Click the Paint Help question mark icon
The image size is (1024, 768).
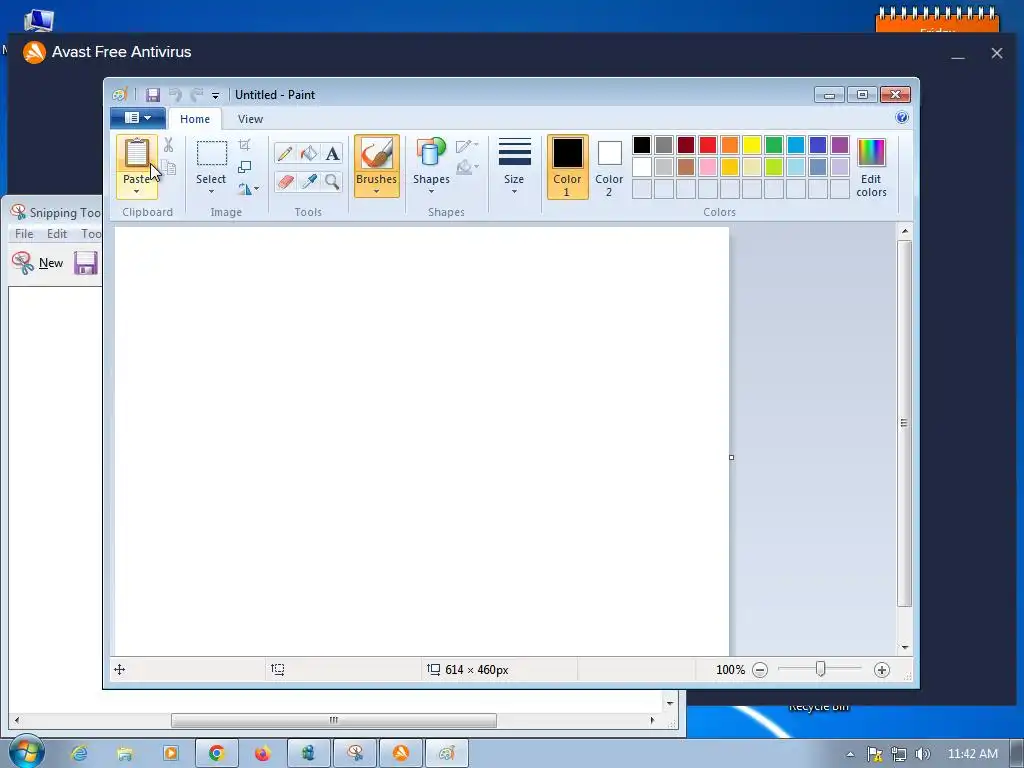pos(902,118)
